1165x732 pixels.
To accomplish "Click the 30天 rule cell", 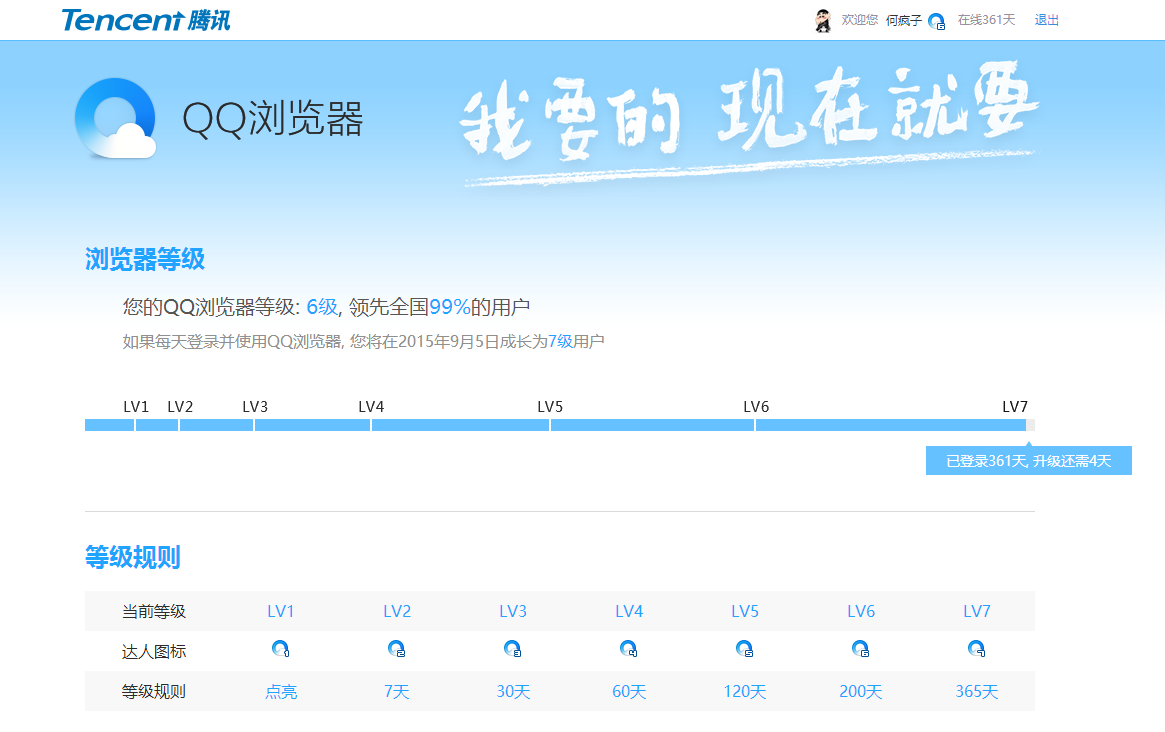I will point(513,692).
